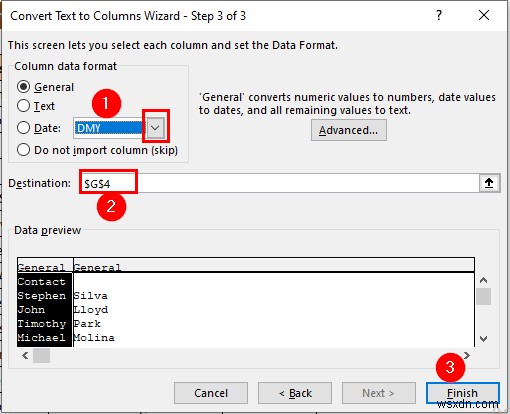Click 'Lloyd' in the data preview
Image resolution: width=510 pixels, height=414 pixels.
(x=91, y=310)
